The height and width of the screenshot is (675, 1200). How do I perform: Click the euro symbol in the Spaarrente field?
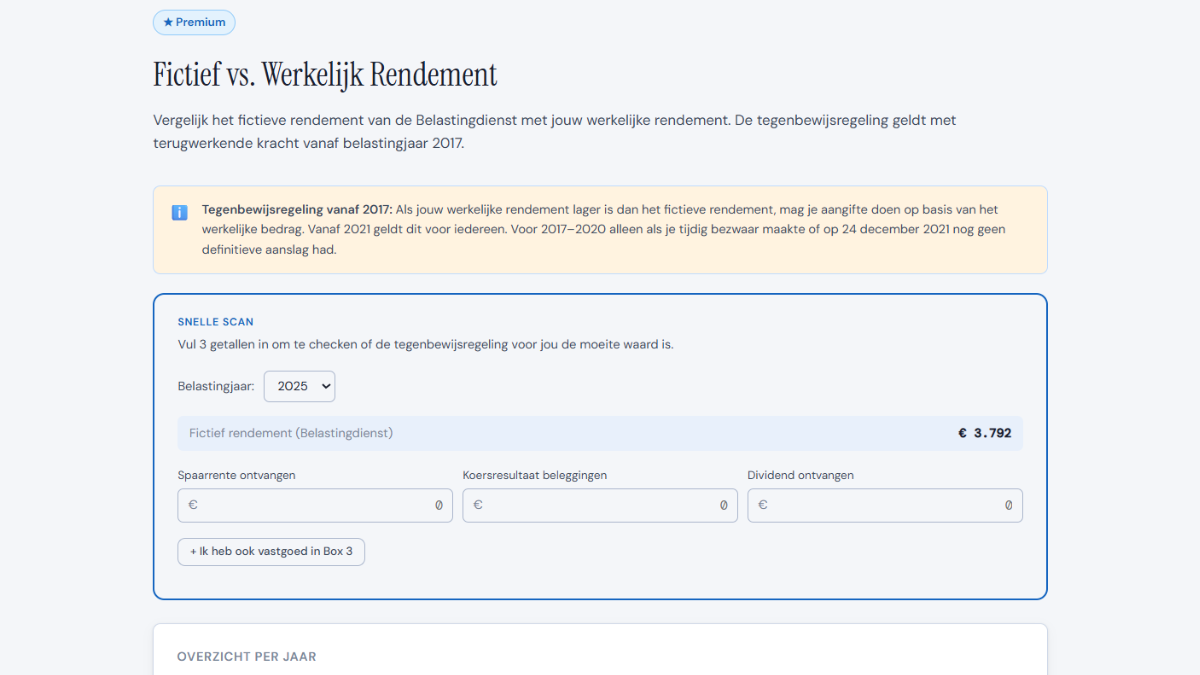pos(192,505)
